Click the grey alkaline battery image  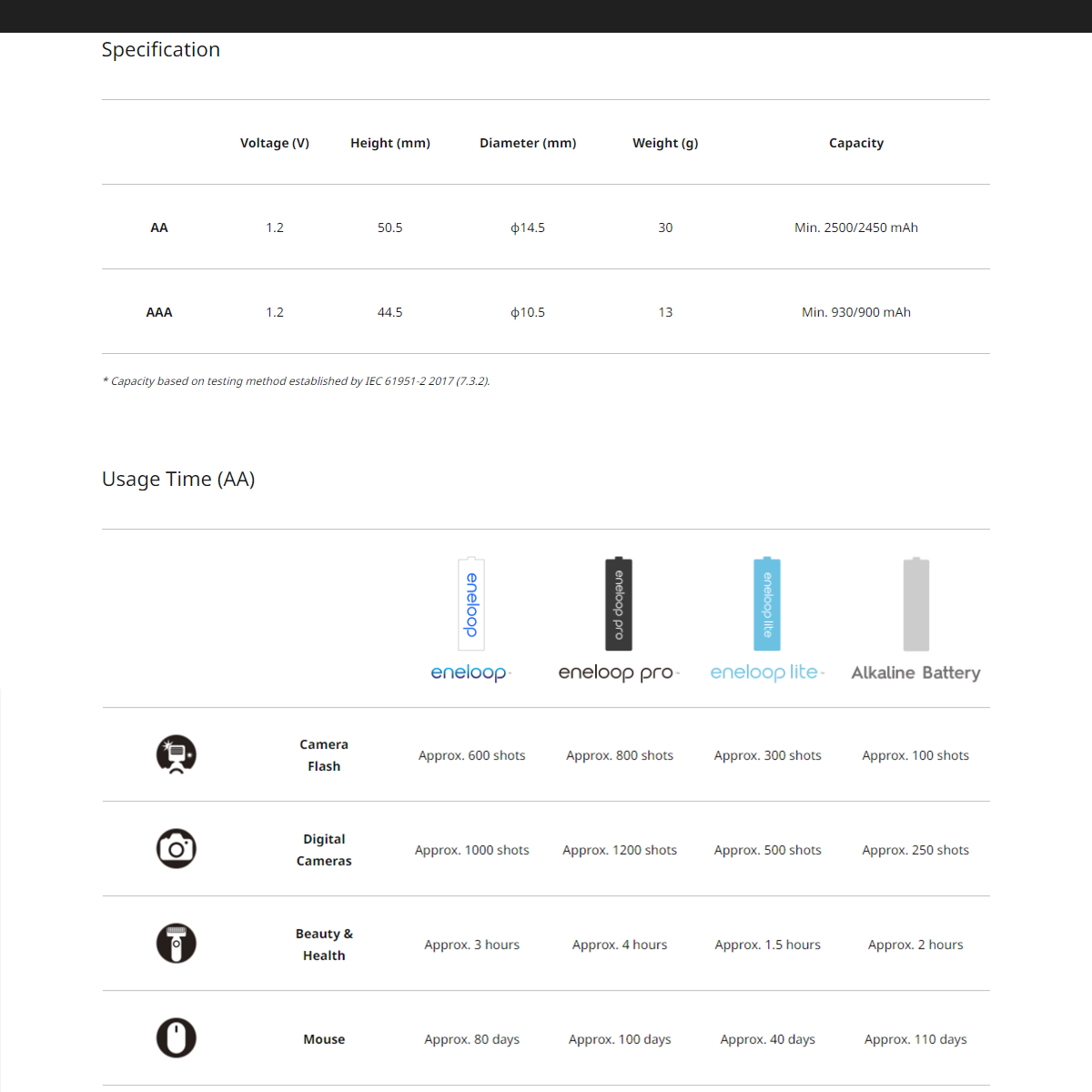916,604
